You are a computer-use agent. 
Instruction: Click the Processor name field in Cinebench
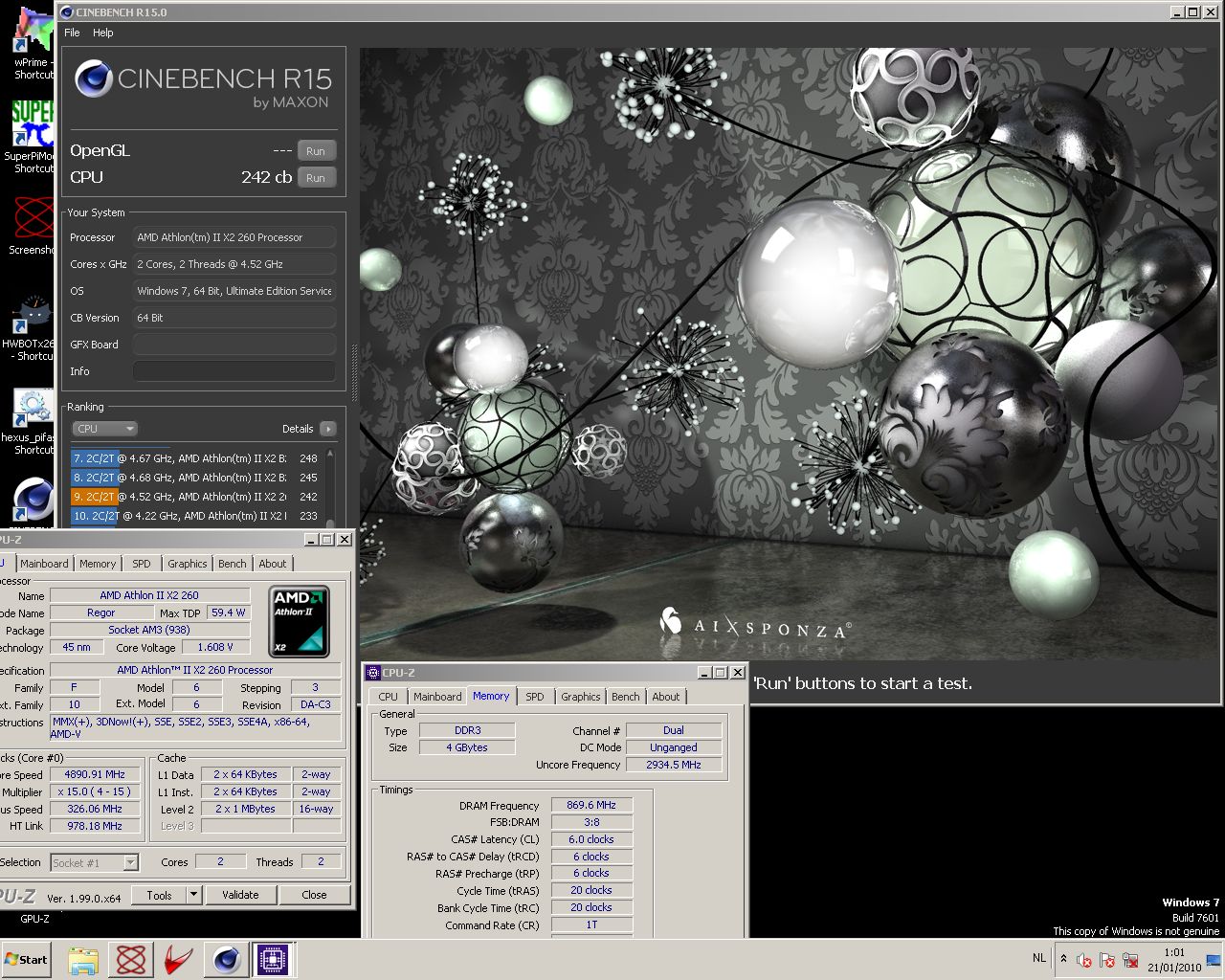coord(234,237)
